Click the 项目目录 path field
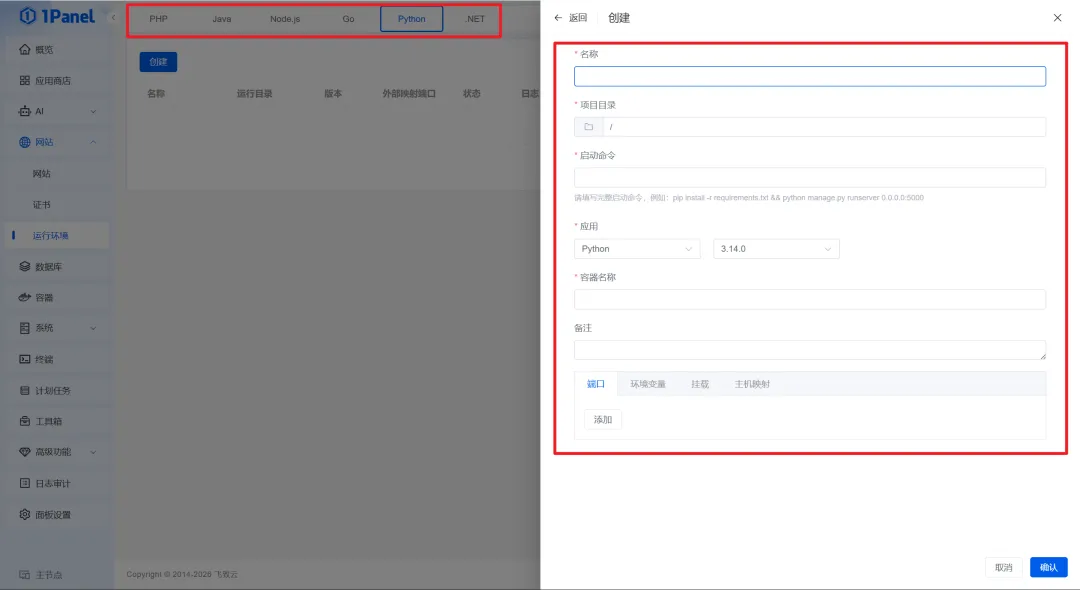1080x590 pixels. click(x=824, y=127)
